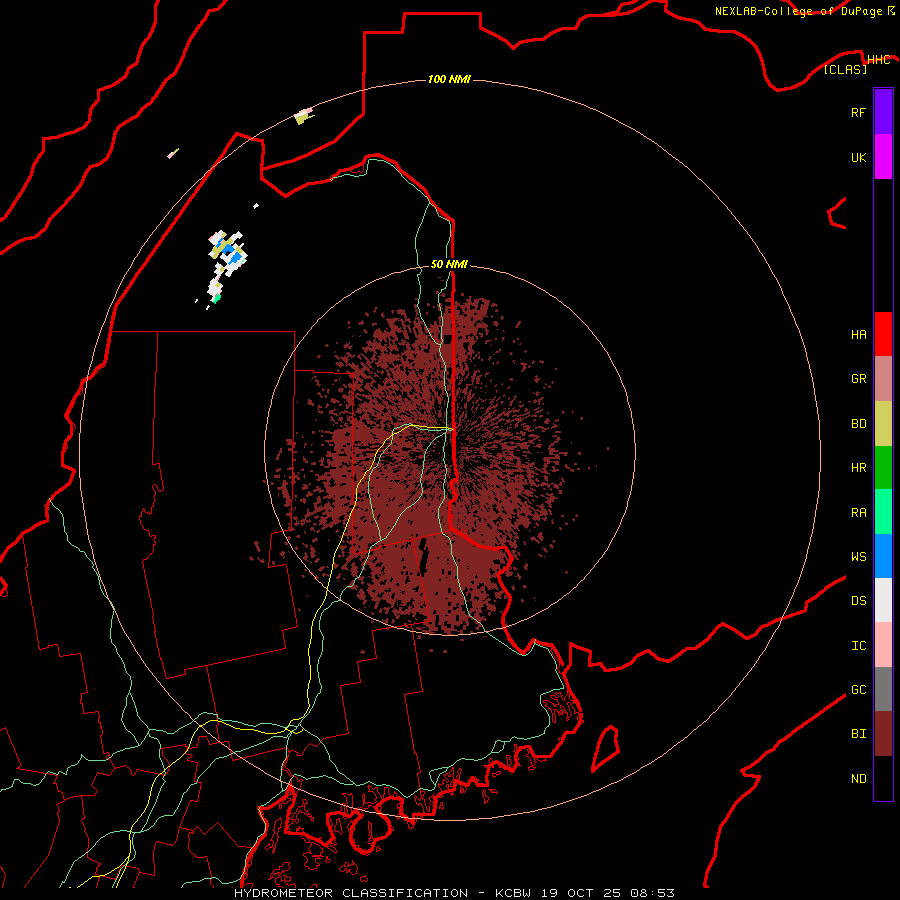Click the small yellow echo near 100 NMI ring
This screenshot has width=900, height=900.
pos(302,118)
